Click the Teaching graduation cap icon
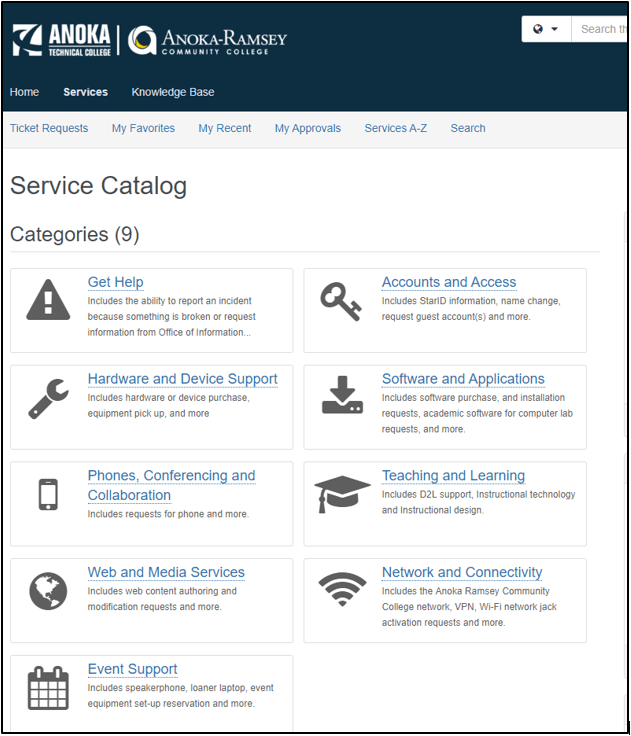 pos(342,493)
